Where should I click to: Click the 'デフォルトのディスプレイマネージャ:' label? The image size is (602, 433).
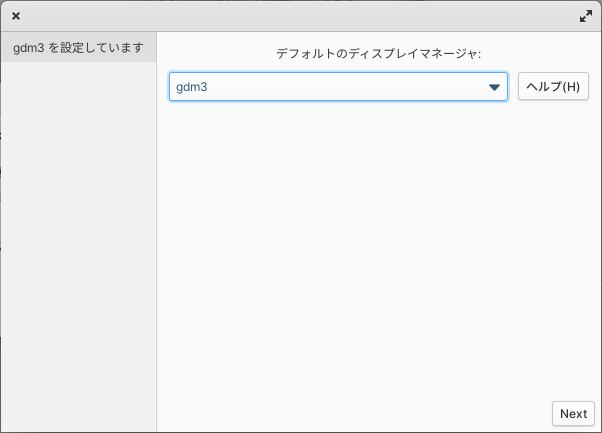(379, 54)
